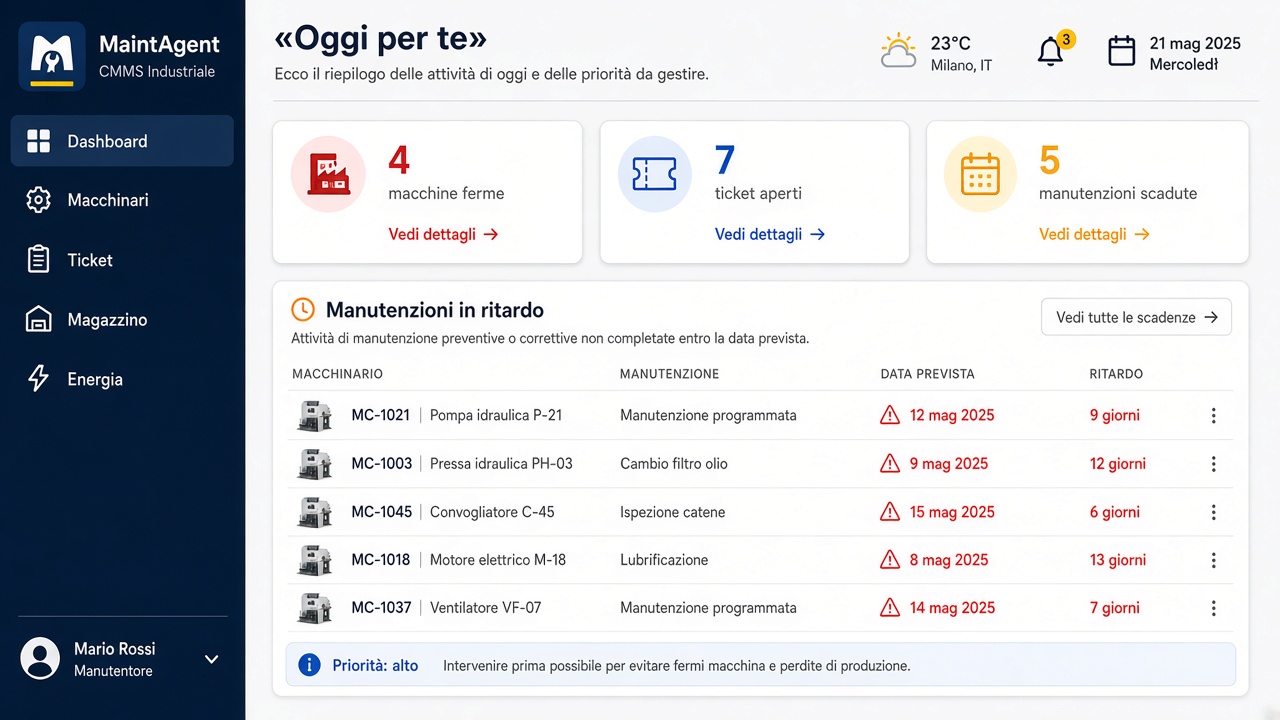Click the Lubrificazione maintenance cell

[664, 560]
